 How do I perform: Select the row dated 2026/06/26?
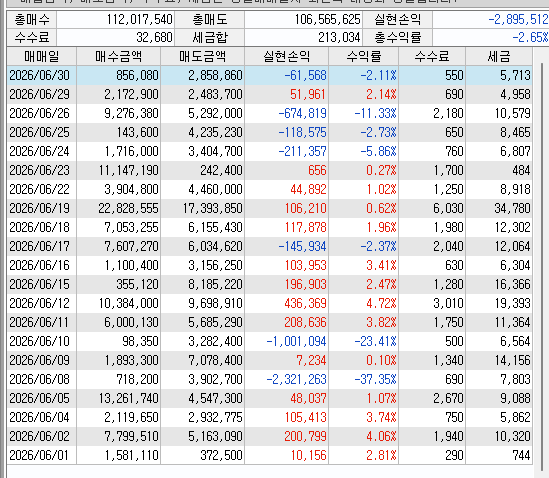pos(270,113)
